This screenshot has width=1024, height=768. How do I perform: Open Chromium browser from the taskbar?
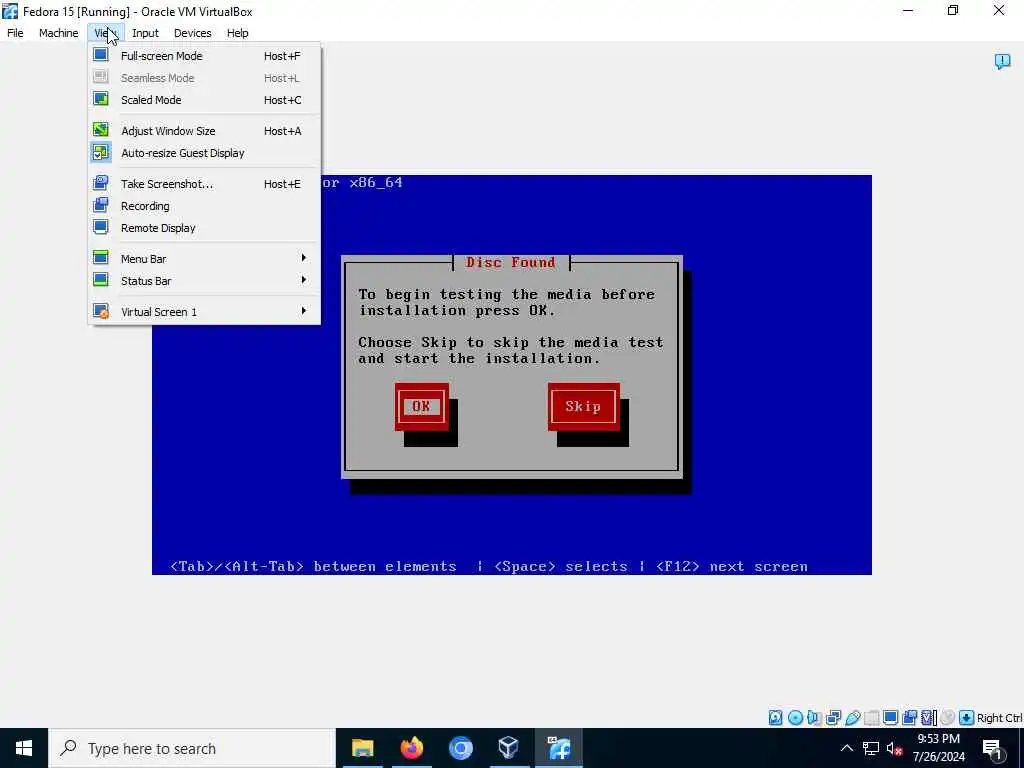click(460, 748)
